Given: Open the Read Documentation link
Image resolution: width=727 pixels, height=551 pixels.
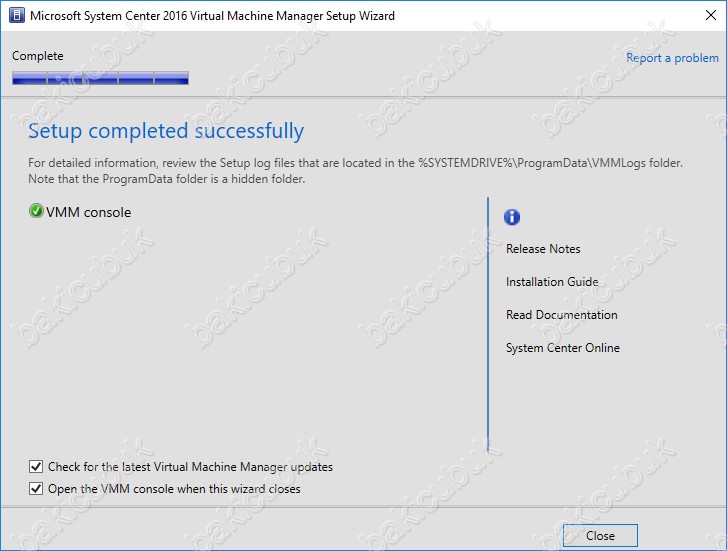Looking at the screenshot, I should pyautogui.click(x=561, y=315).
